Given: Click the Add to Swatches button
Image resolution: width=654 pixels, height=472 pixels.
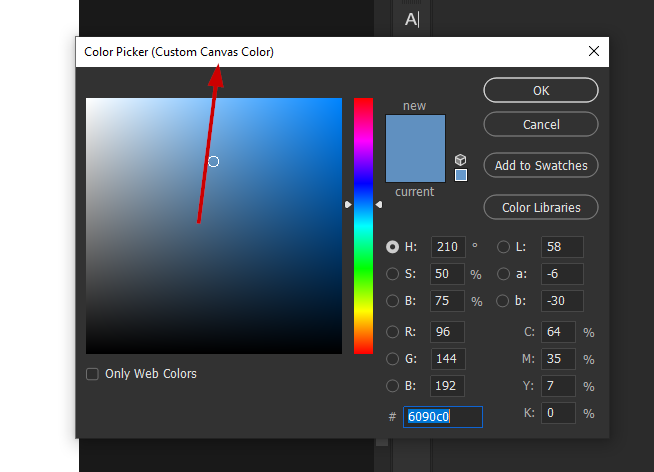Looking at the screenshot, I should coord(541,166).
